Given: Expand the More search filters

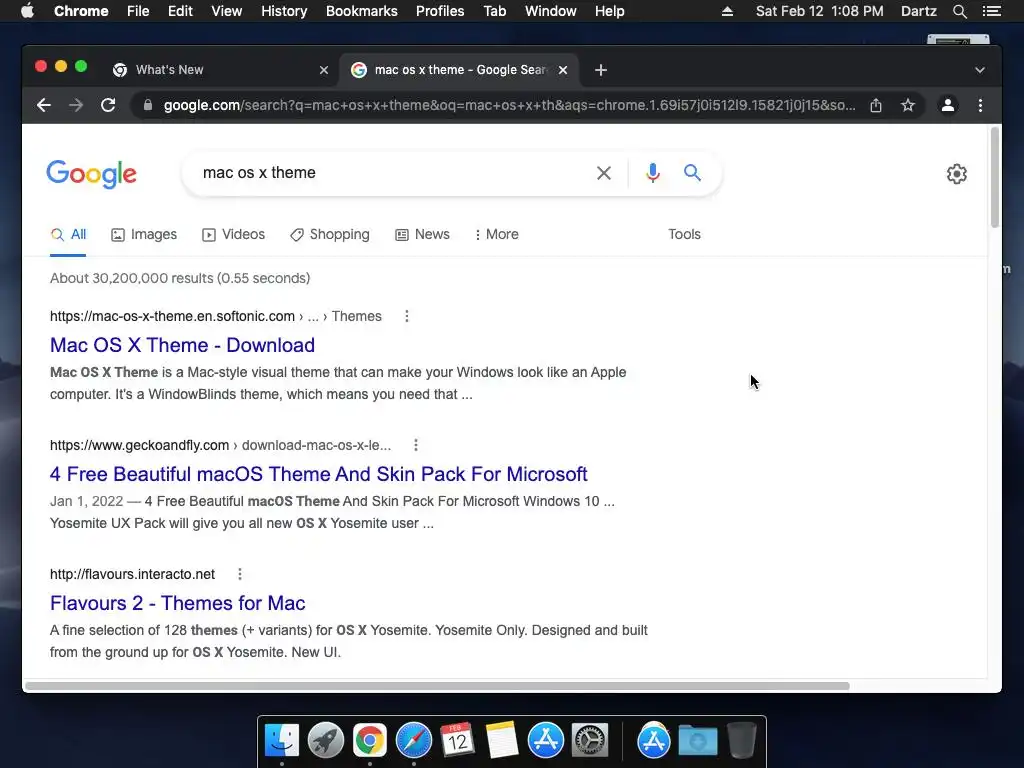Looking at the screenshot, I should [496, 234].
